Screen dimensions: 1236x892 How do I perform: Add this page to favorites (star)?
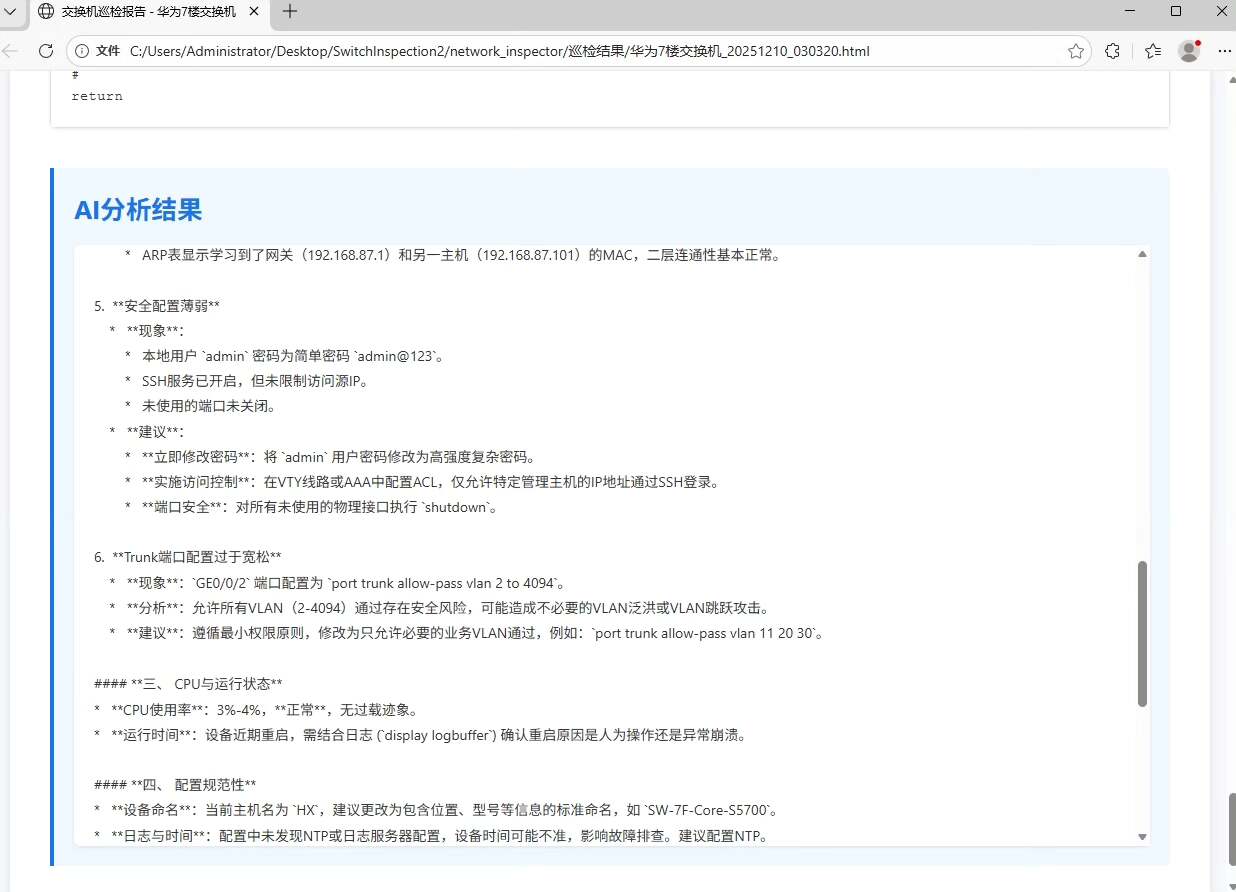click(1075, 51)
